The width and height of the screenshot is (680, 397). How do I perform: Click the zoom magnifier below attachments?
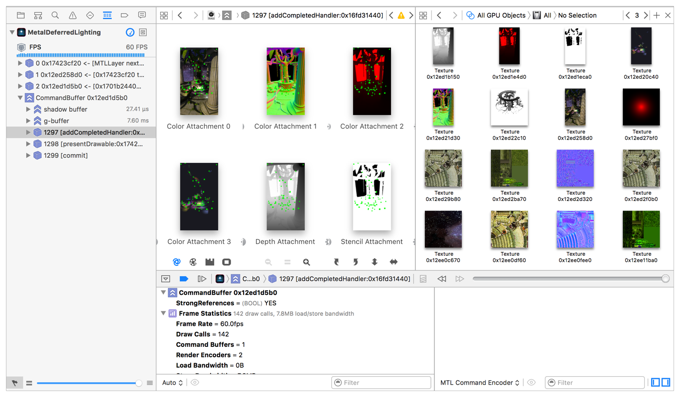point(307,262)
